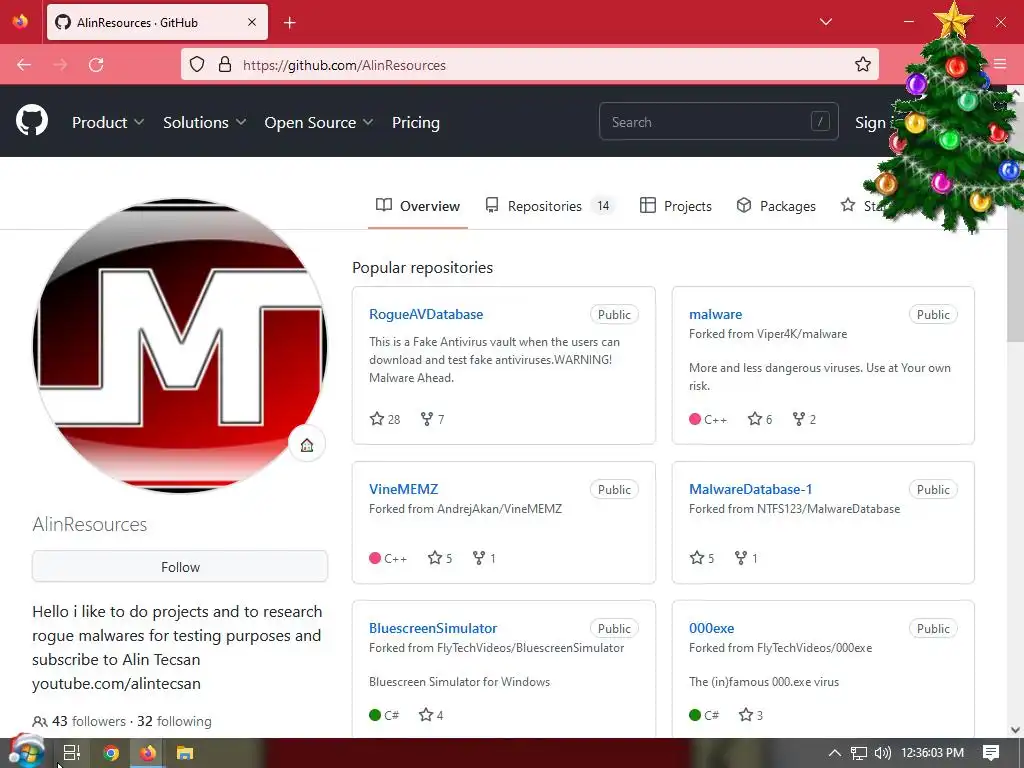Click 'Forked from Viper4K/malware' text
Screen dimensions: 1024x768
click(x=768, y=334)
